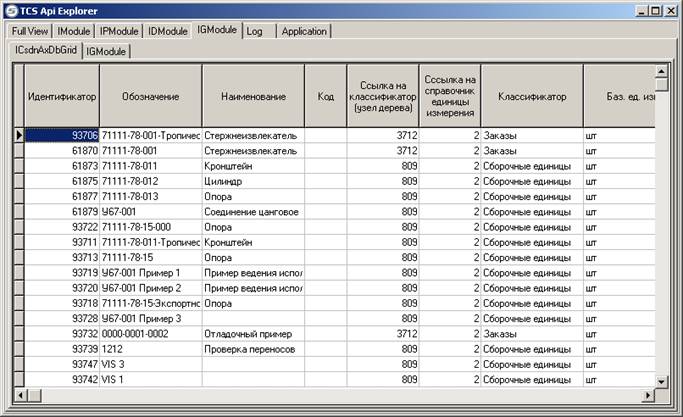Select the cell with identifier 61873
This screenshot has height=417, width=683.
pos(62,166)
